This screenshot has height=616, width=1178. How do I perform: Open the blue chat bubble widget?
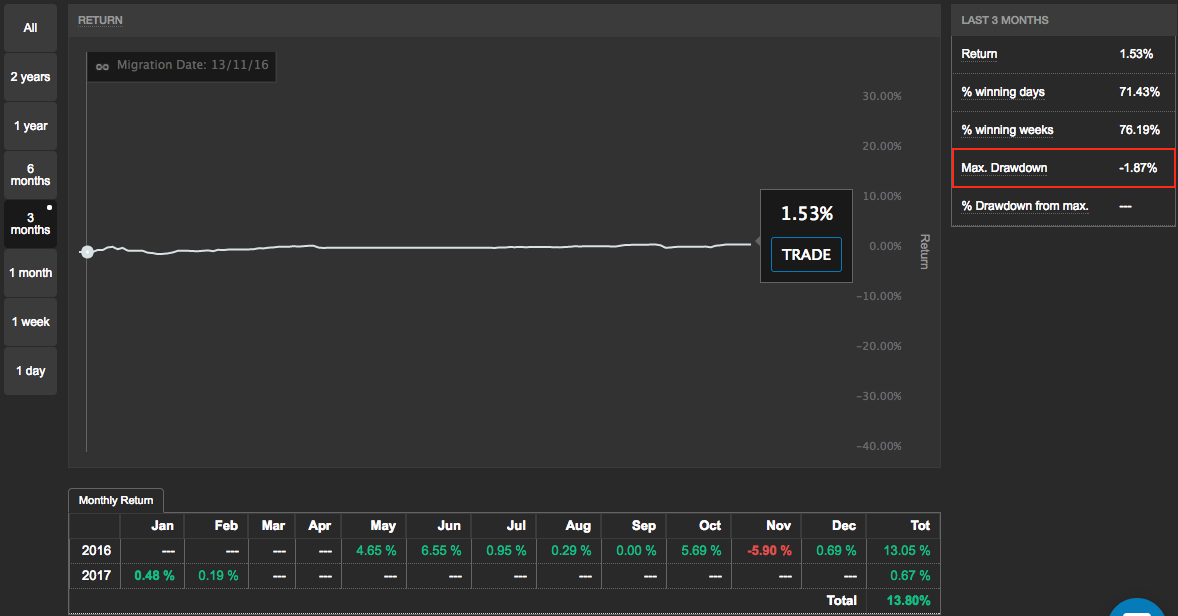(x=1138, y=607)
